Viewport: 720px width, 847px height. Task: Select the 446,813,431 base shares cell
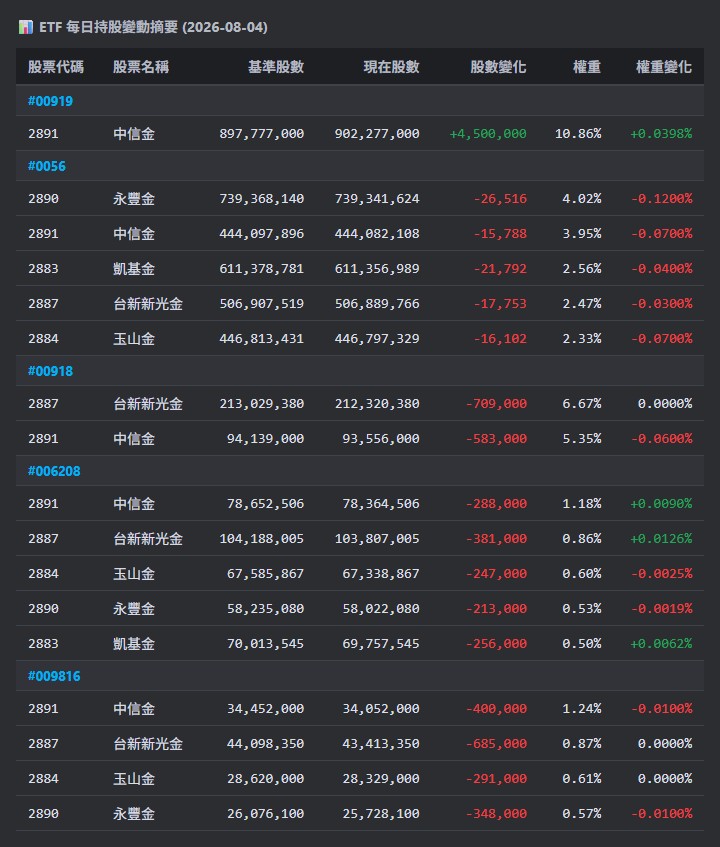tap(261, 339)
